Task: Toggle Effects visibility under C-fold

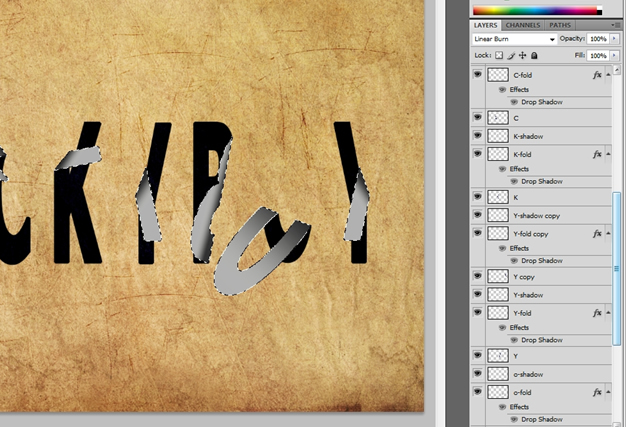Action: (x=502, y=90)
